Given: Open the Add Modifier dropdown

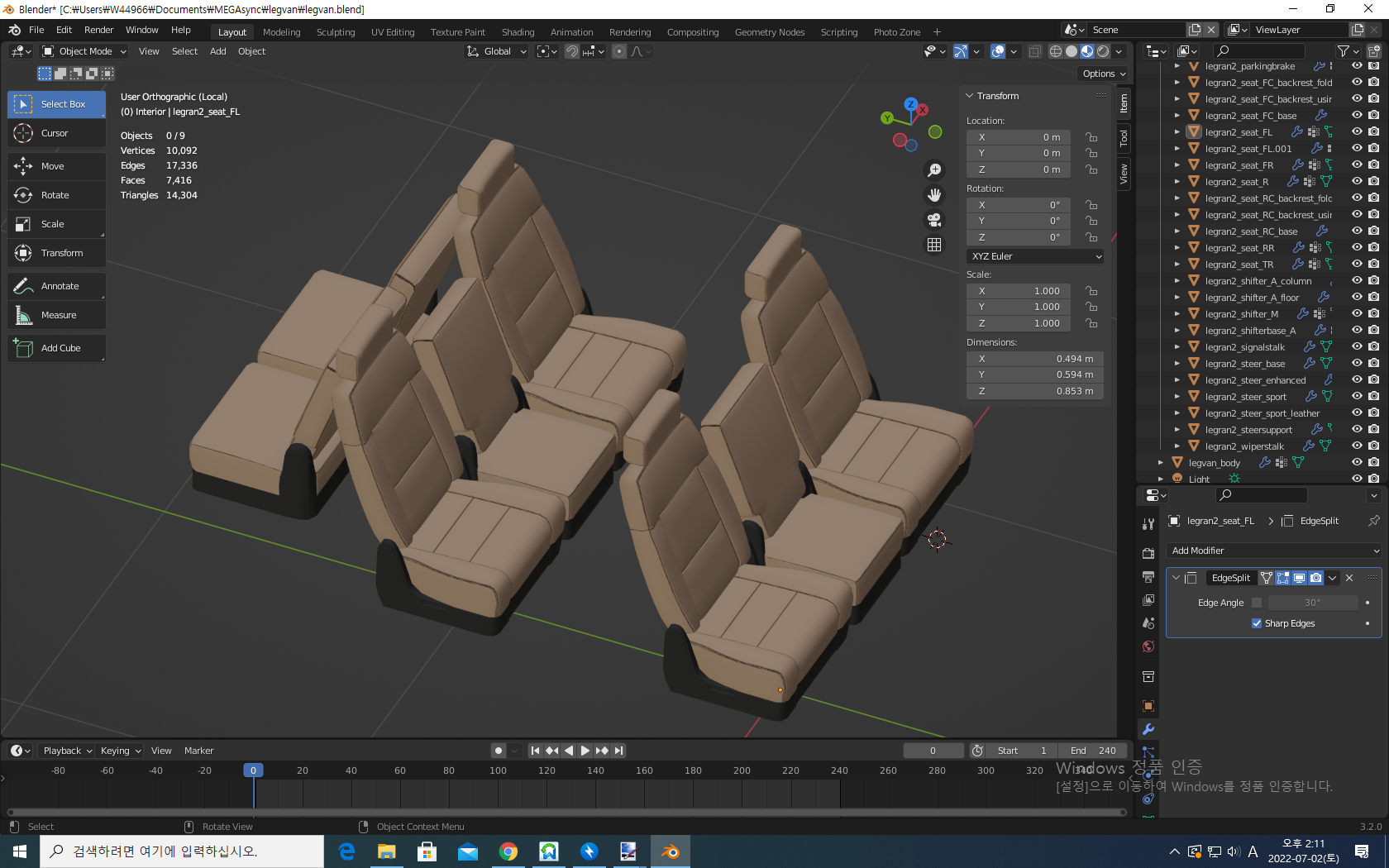Looking at the screenshot, I should [1273, 551].
